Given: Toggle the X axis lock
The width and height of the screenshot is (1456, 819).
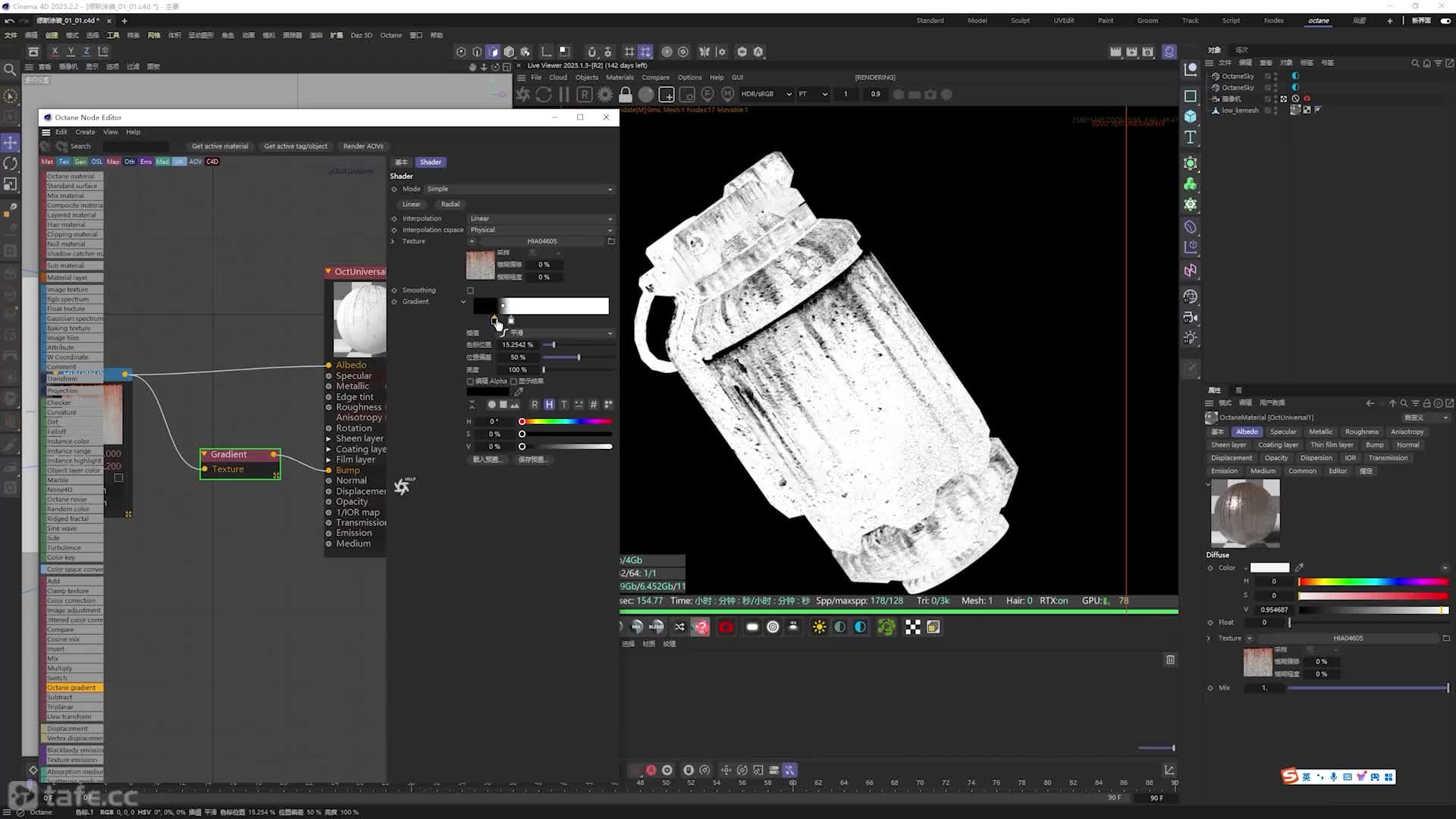Looking at the screenshot, I should pyautogui.click(x=55, y=52).
